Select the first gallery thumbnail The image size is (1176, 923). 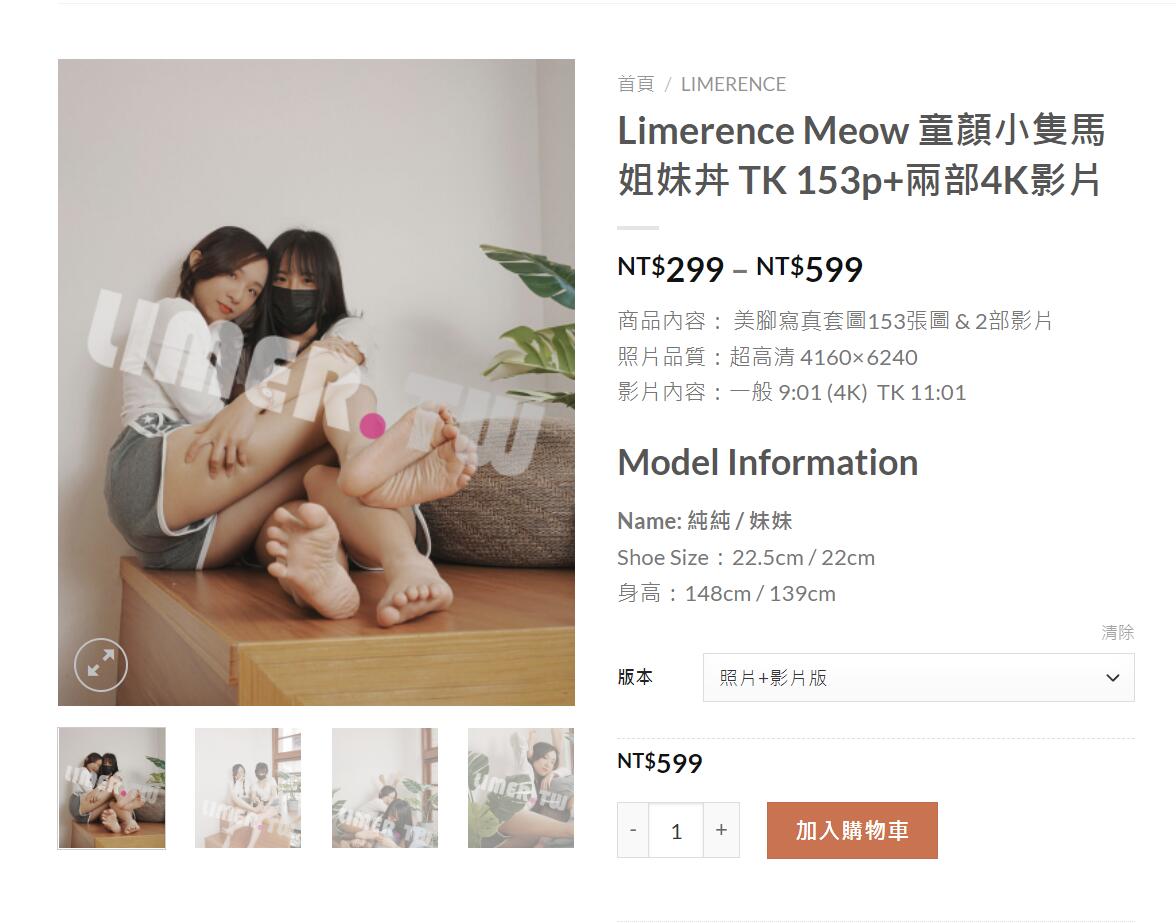coord(112,788)
